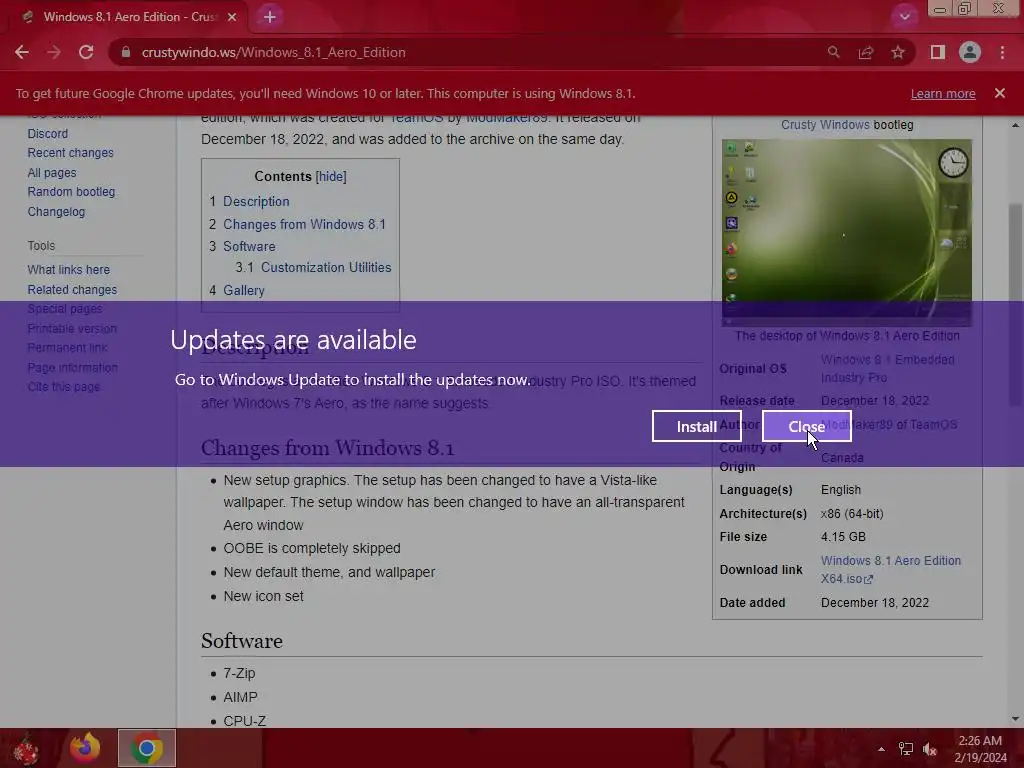Open the network tray icon
Viewport: 1024px width, 768px height.
(905, 749)
